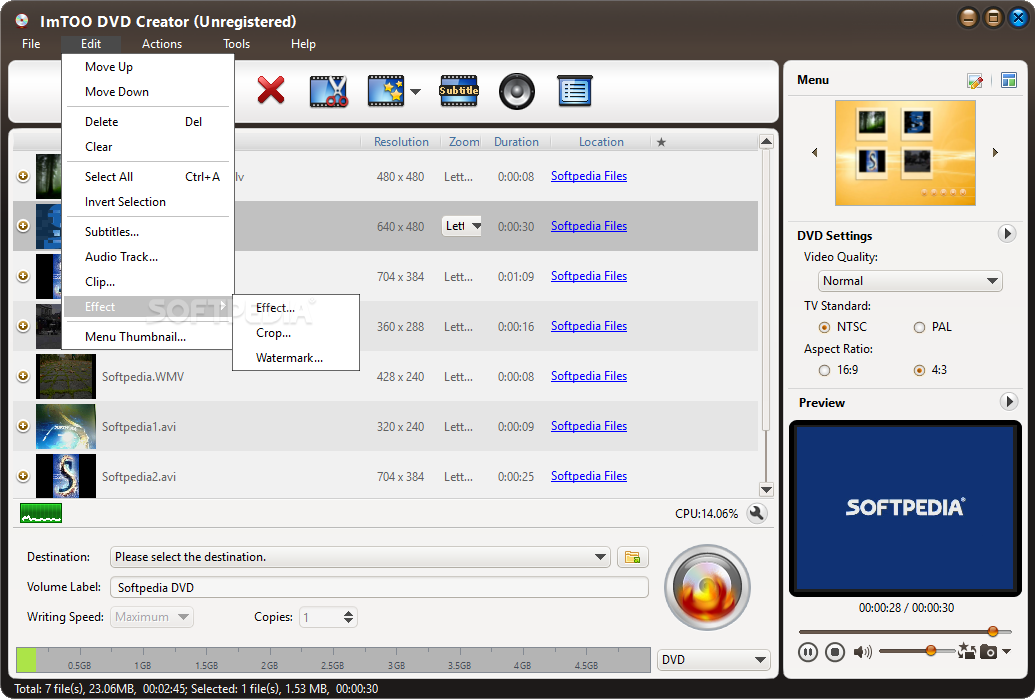Open Softpedia Files link of 480 x 480 row

point(589,176)
